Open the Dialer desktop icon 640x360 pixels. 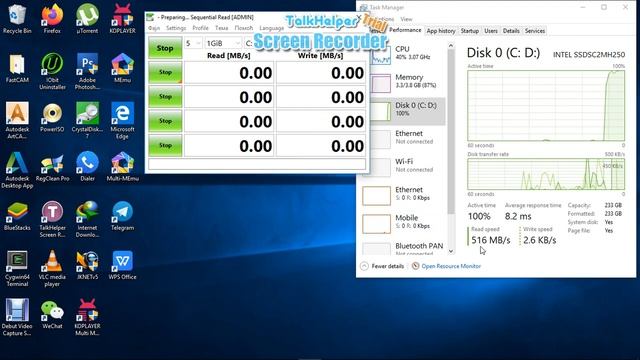87,167
